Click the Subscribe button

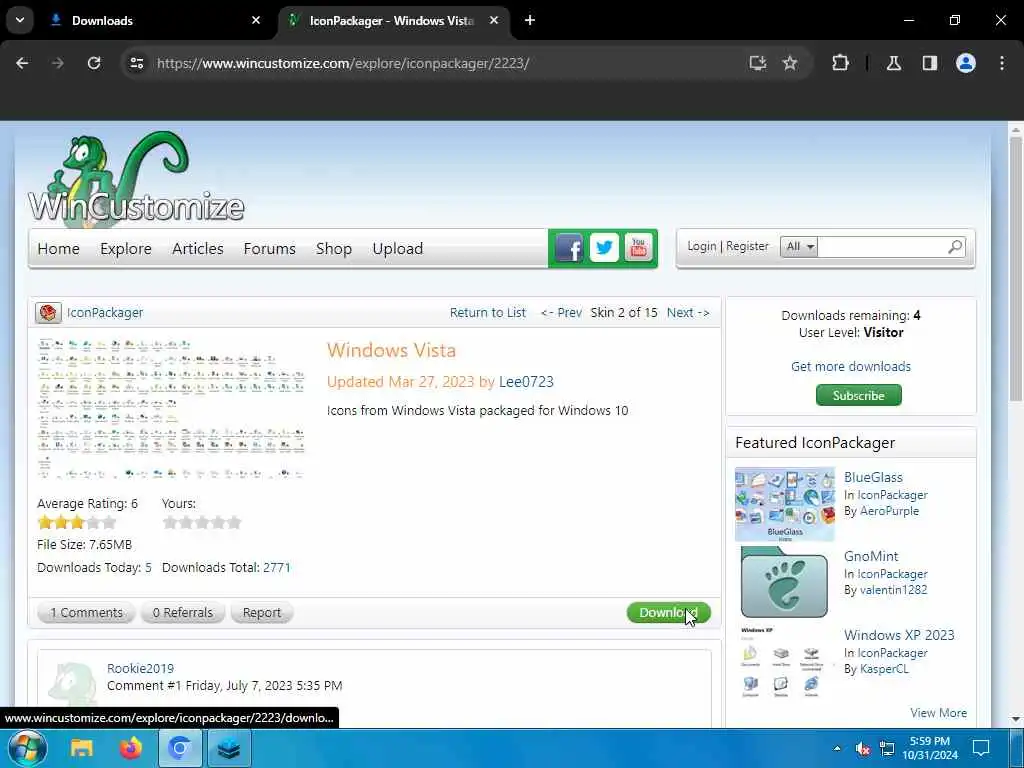pos(858,395)
